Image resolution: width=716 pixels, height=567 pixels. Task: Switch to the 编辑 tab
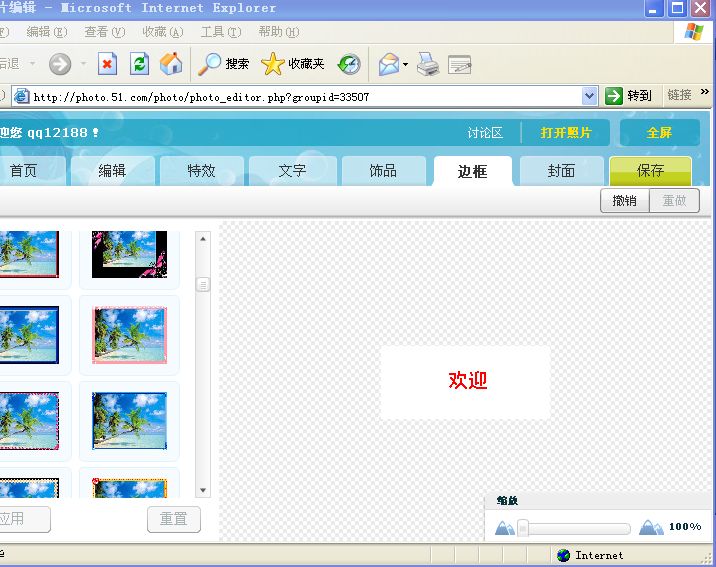coord(112,171)
